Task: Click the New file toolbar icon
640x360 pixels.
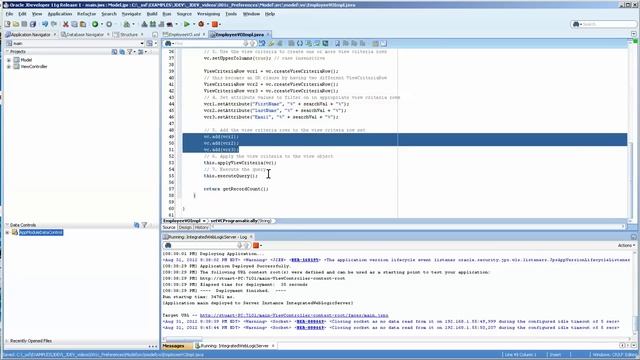Action: 7,24
